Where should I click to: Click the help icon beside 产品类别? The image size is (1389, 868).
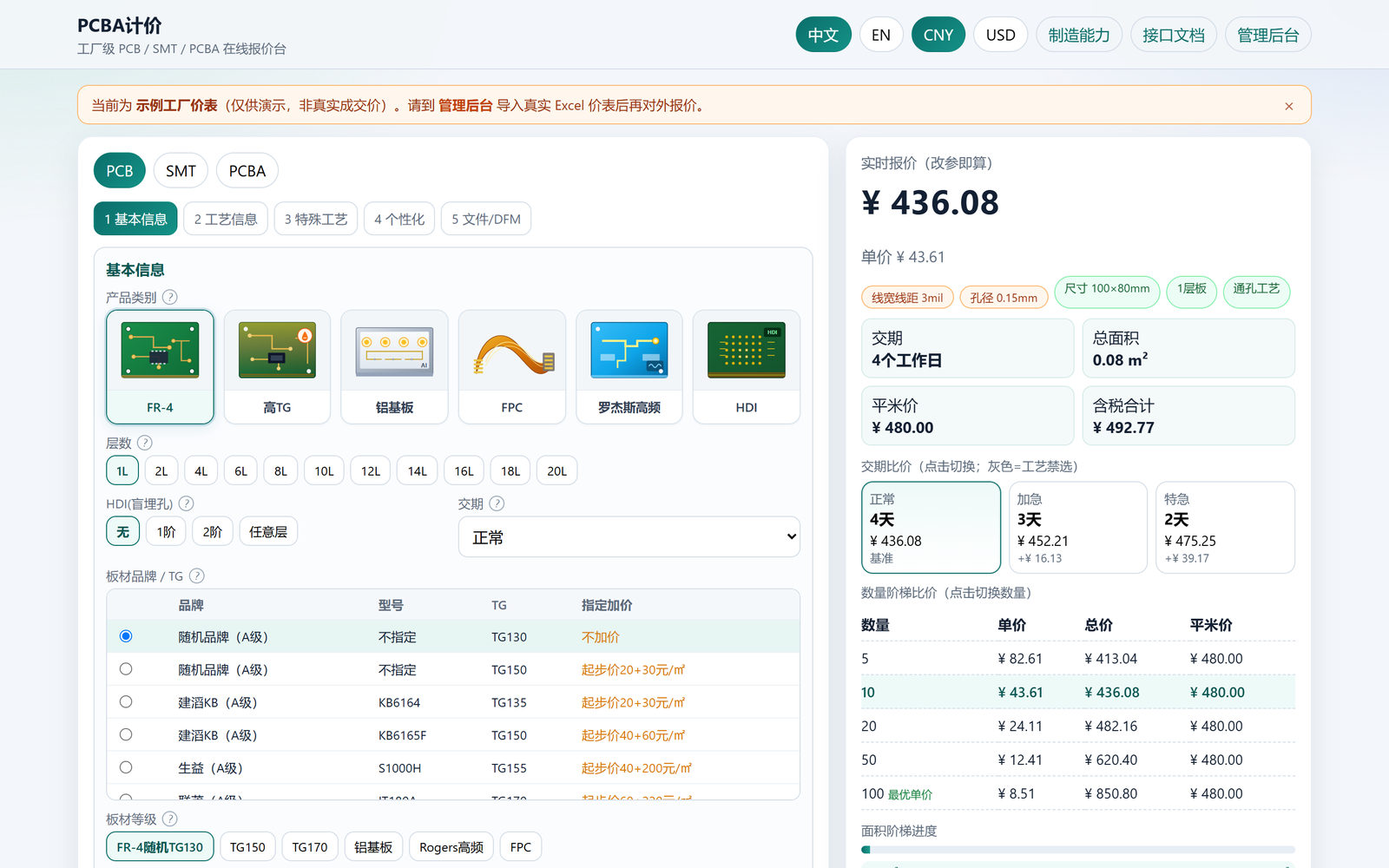pyautogui.click(x=170, y=297)
